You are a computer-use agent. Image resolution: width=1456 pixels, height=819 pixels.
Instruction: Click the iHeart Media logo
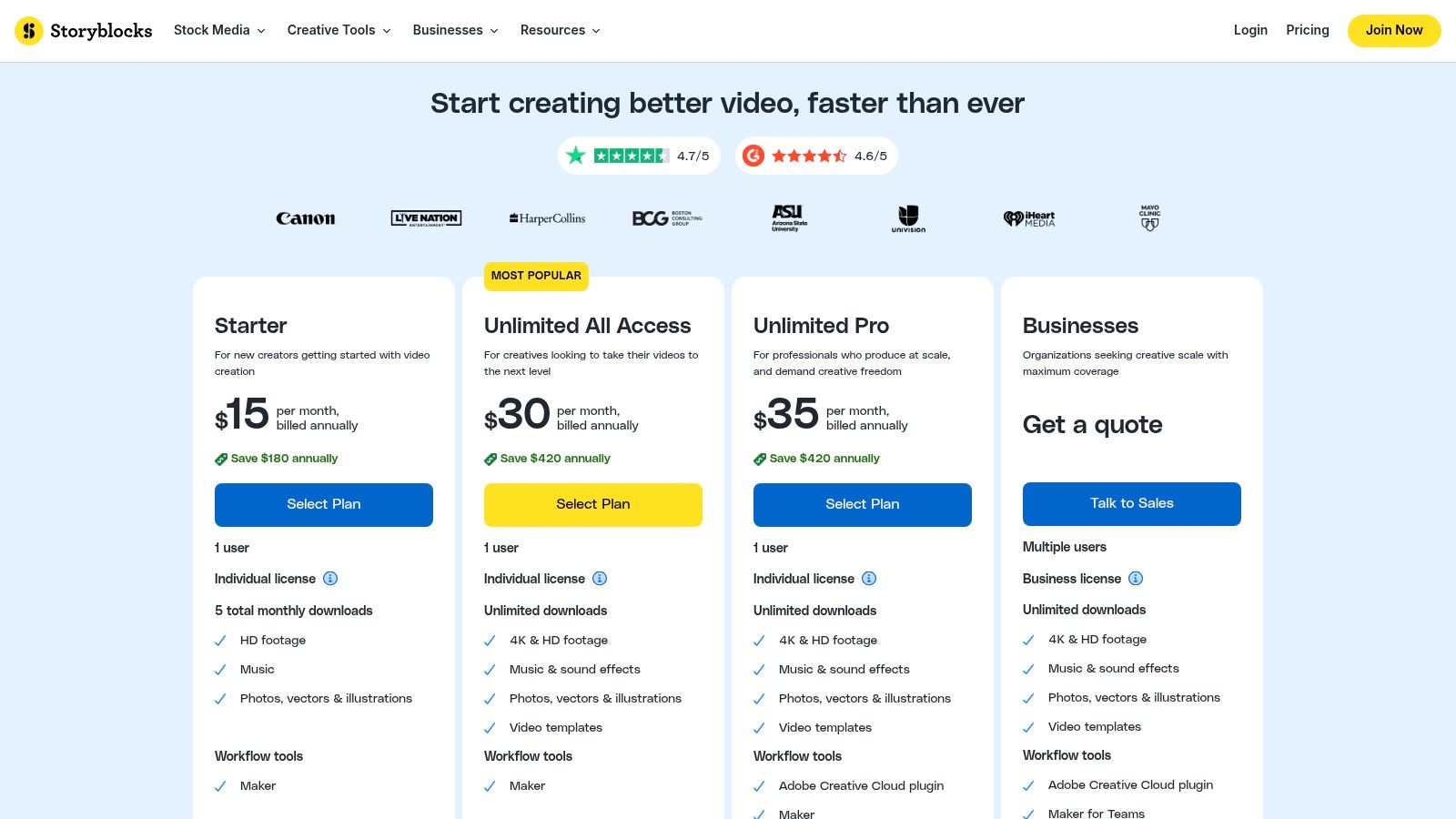(x=1029, y=218)
